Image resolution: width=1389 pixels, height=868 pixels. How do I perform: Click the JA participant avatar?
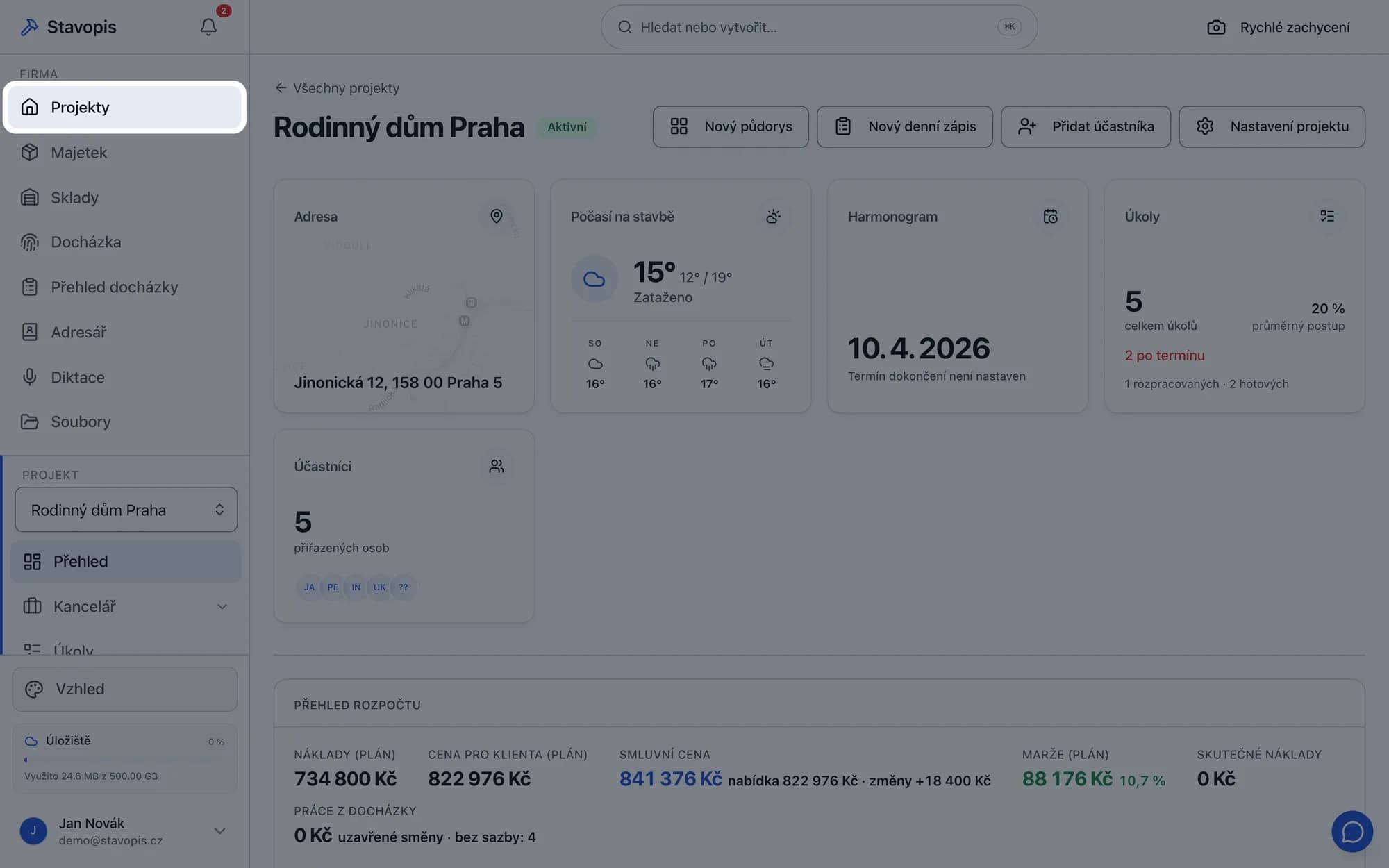click(309, 587)
